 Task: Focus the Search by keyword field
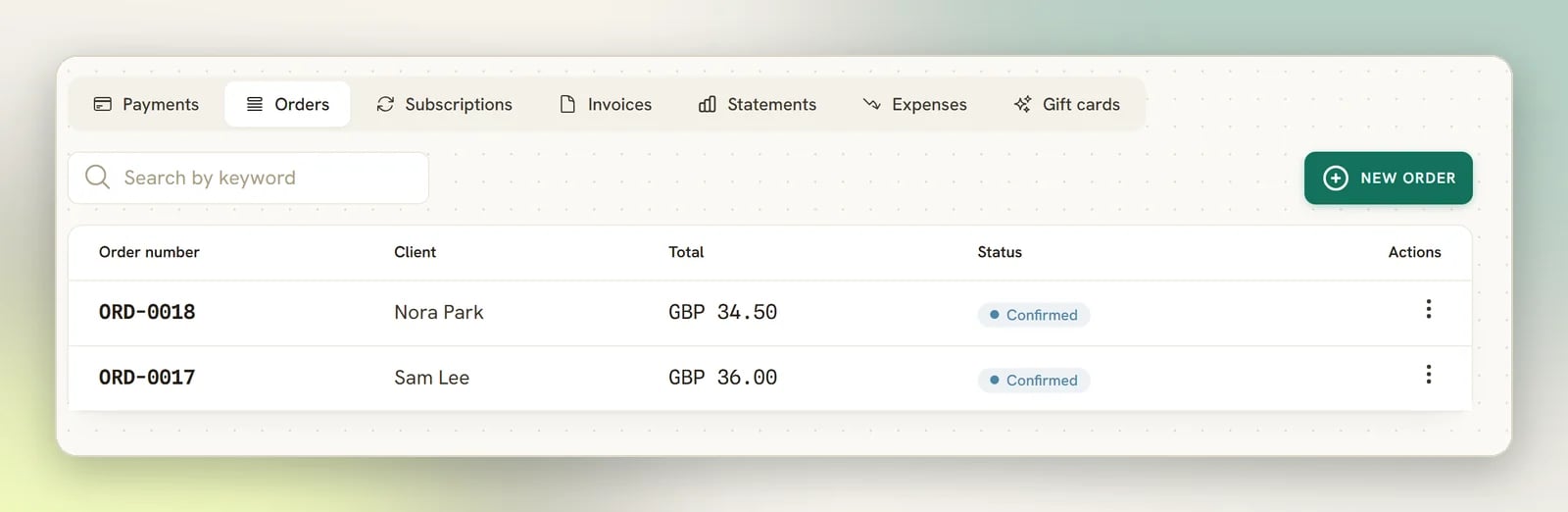point(248,178)
